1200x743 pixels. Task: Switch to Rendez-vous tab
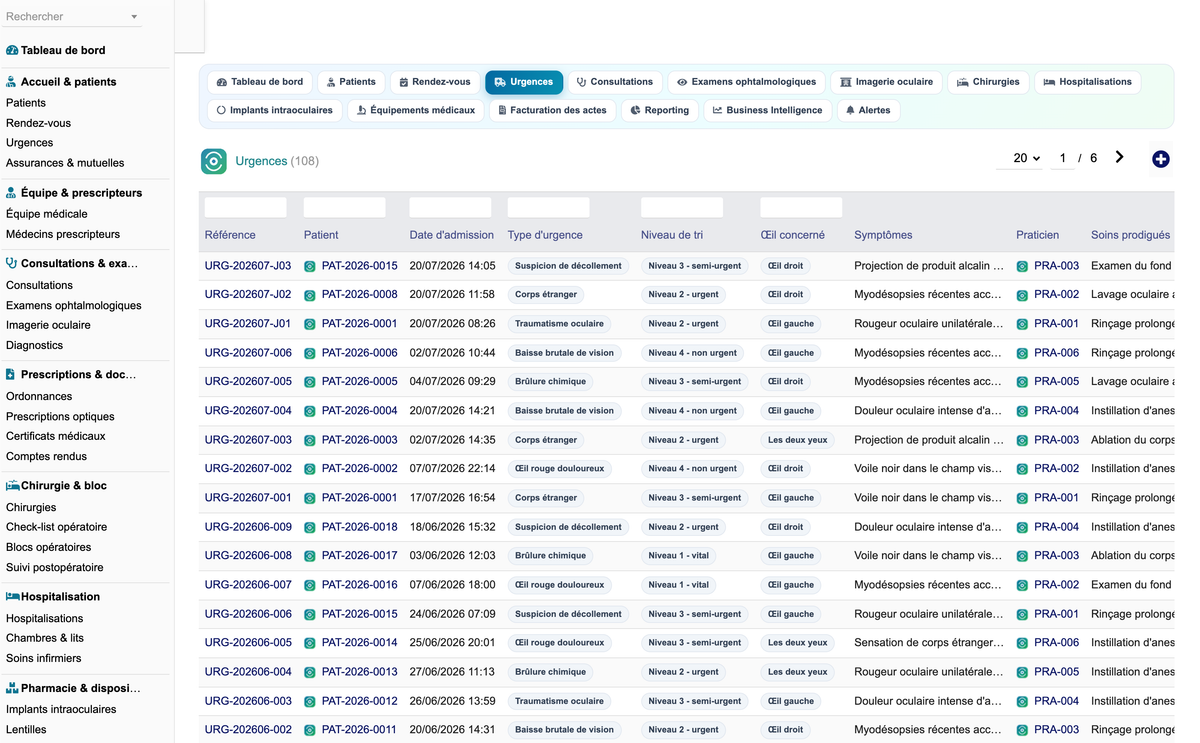(435, 82)
